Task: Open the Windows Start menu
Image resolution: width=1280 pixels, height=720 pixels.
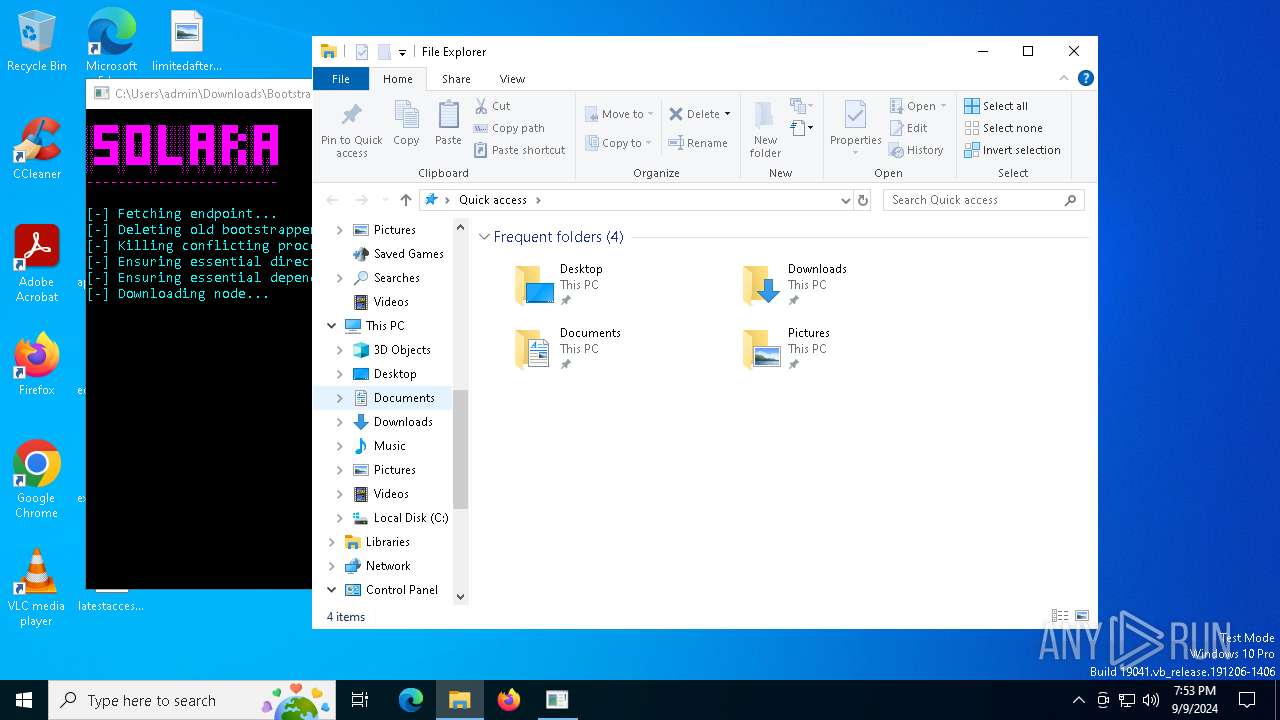Action: pos(24,700)
